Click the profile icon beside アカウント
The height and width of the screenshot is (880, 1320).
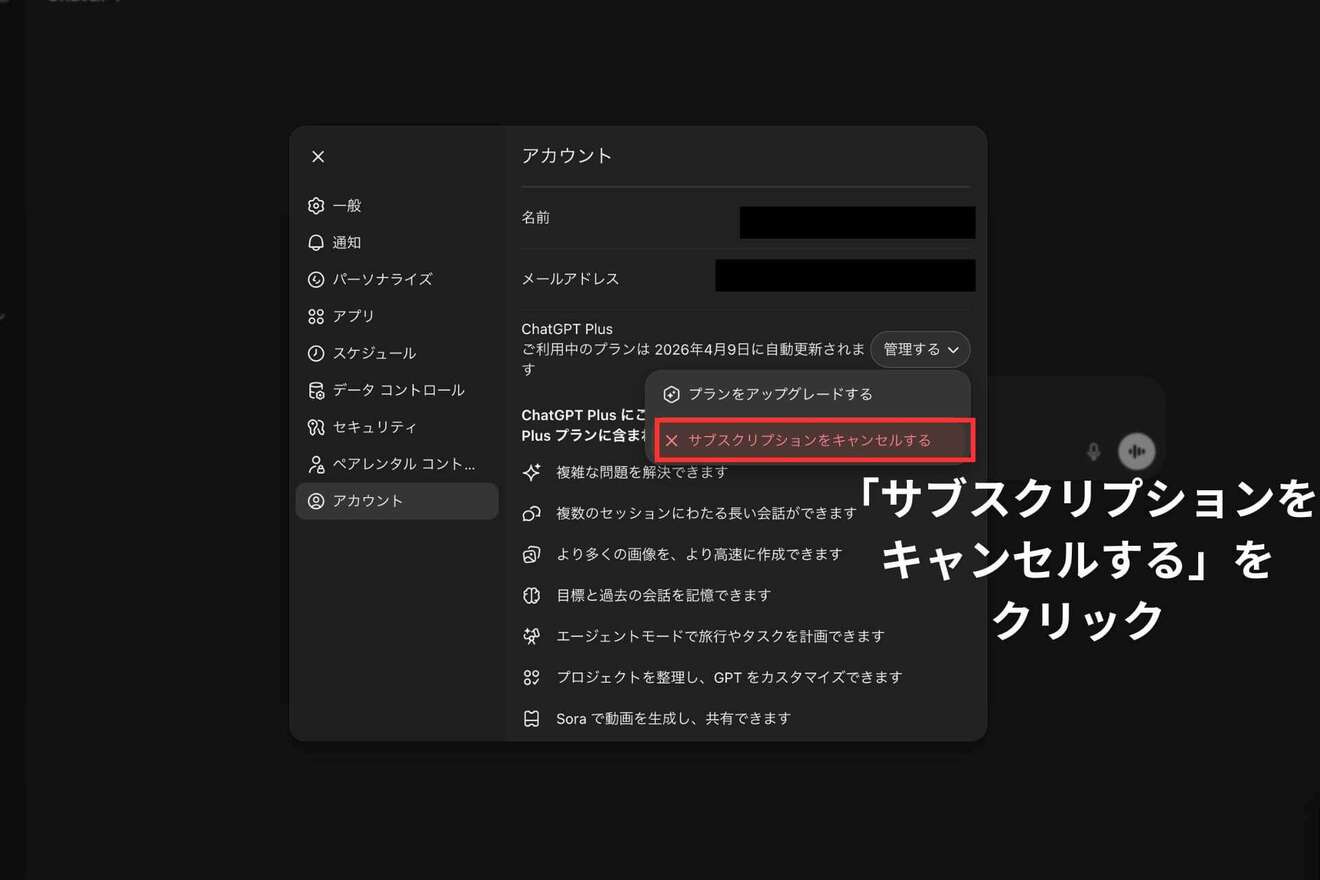(316, 501)
